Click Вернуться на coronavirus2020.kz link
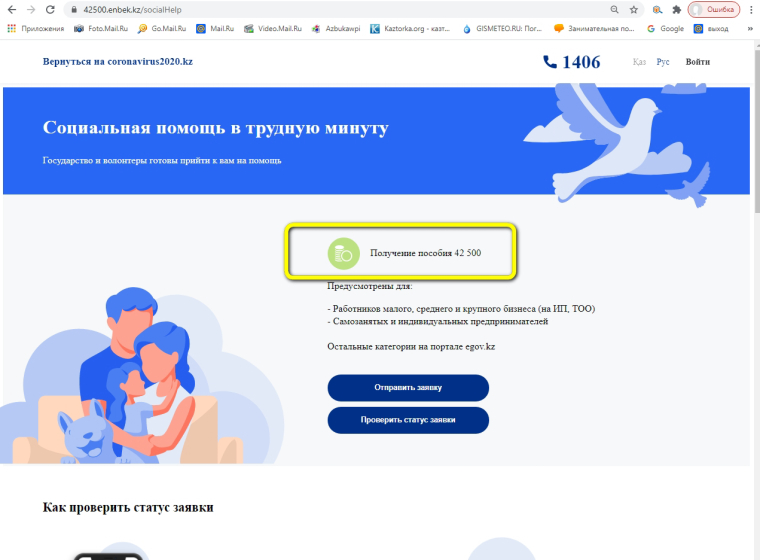This screenshot has height=560, width=760. 118,62
